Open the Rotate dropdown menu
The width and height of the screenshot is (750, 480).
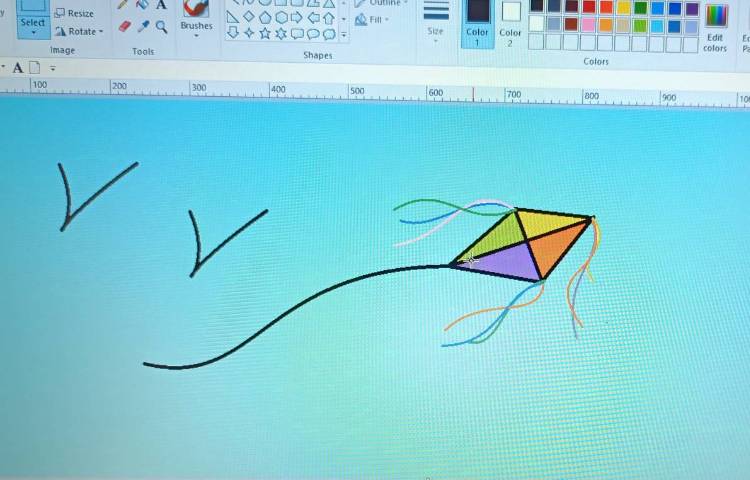tap(82, 31)
